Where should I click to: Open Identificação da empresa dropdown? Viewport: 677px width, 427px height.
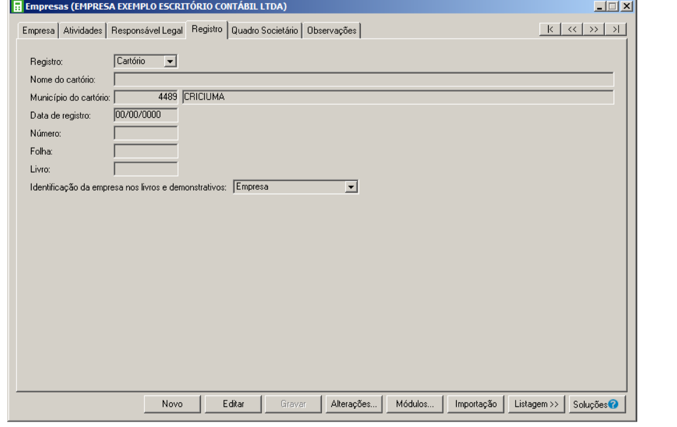click(351, 187)
